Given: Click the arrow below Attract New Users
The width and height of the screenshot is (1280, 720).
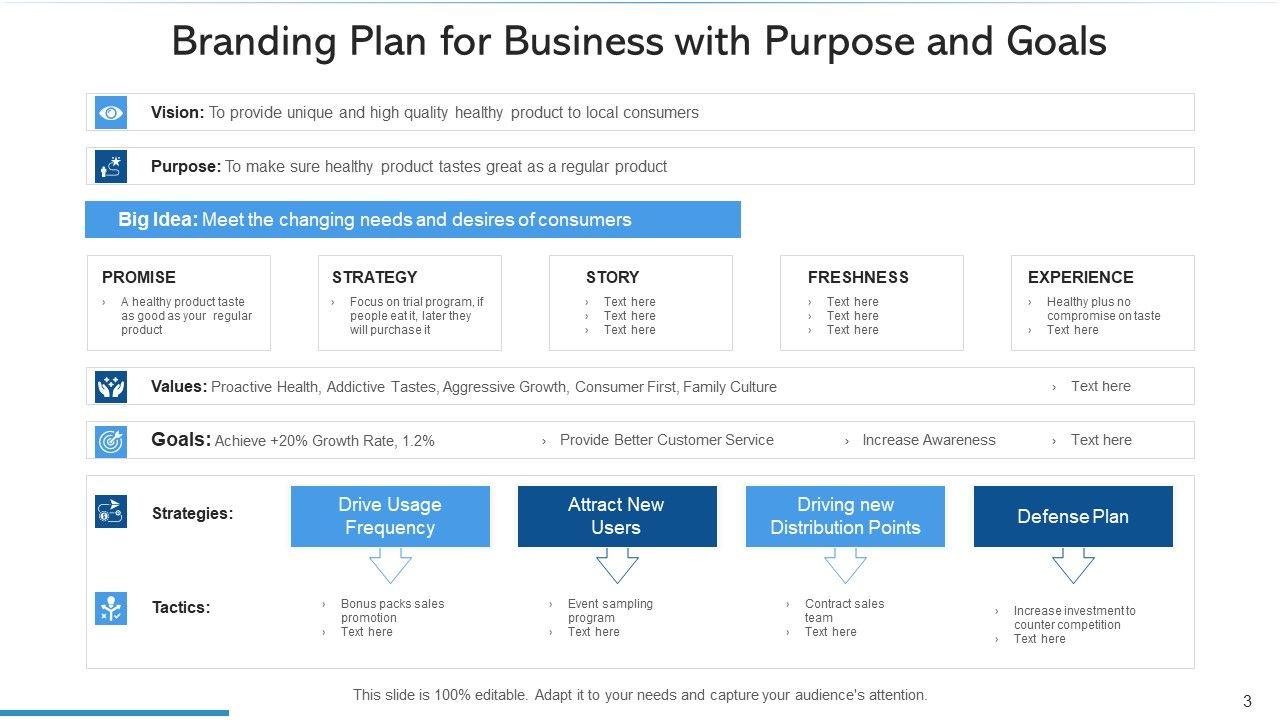Looking at the screenshot, I should (617, 565).
